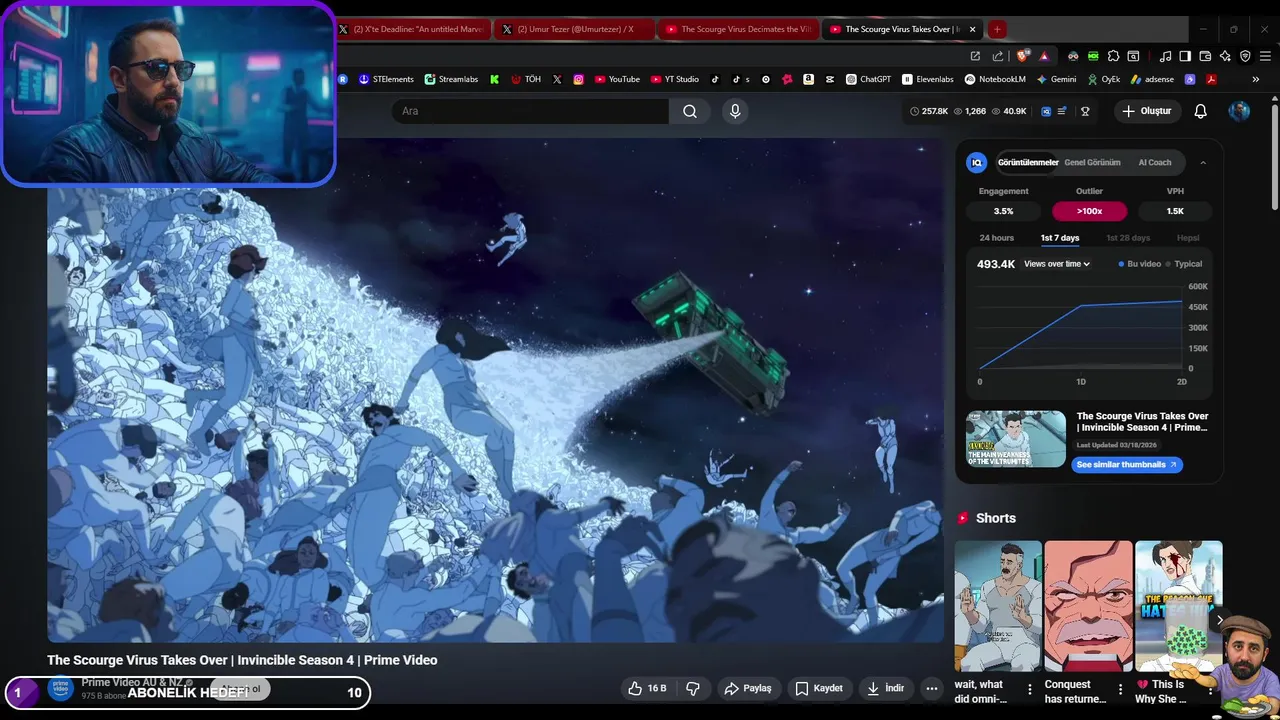Open more actions three-dot menu under video
The width and height of the screenshot is (1280, 720).
[932, 688]
